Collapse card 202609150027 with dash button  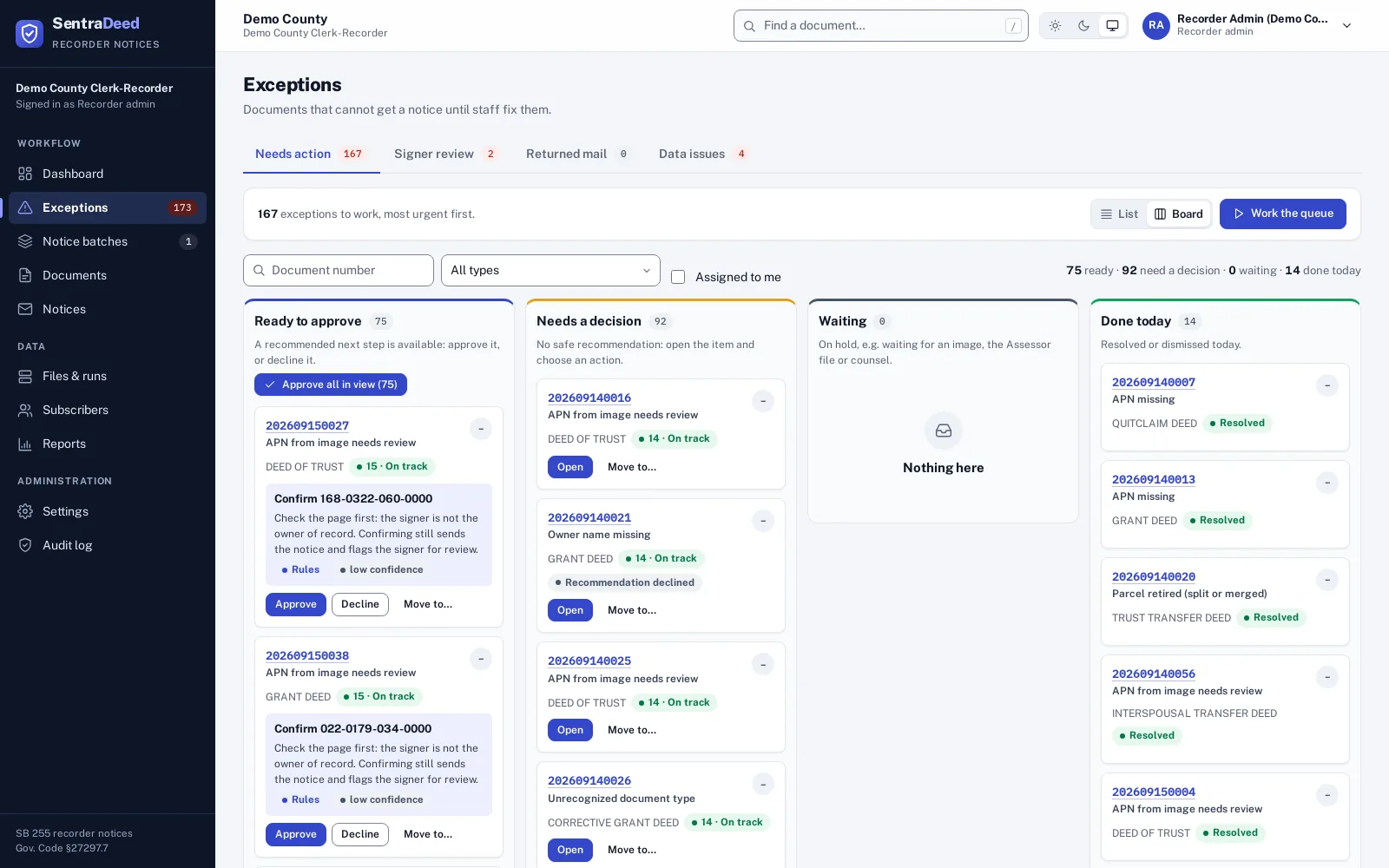tap(481, 429)
